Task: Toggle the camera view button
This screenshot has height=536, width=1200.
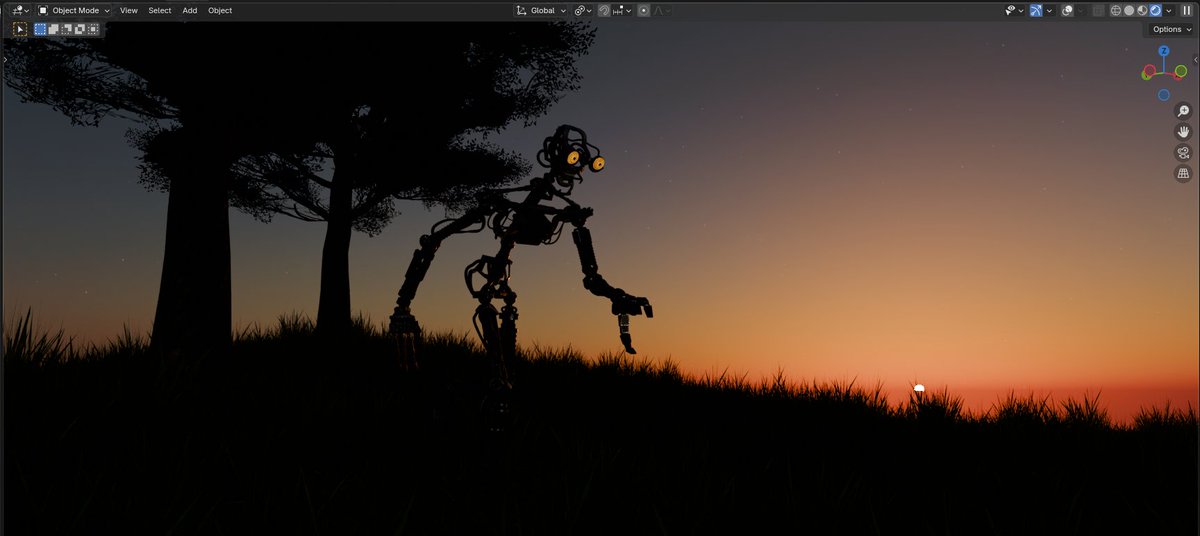Action: pyautogui.click(x=1183, y=153)
